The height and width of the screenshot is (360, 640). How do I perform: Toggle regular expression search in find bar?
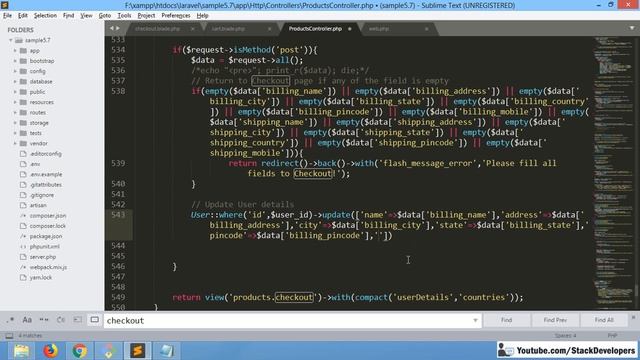point(10,320)
